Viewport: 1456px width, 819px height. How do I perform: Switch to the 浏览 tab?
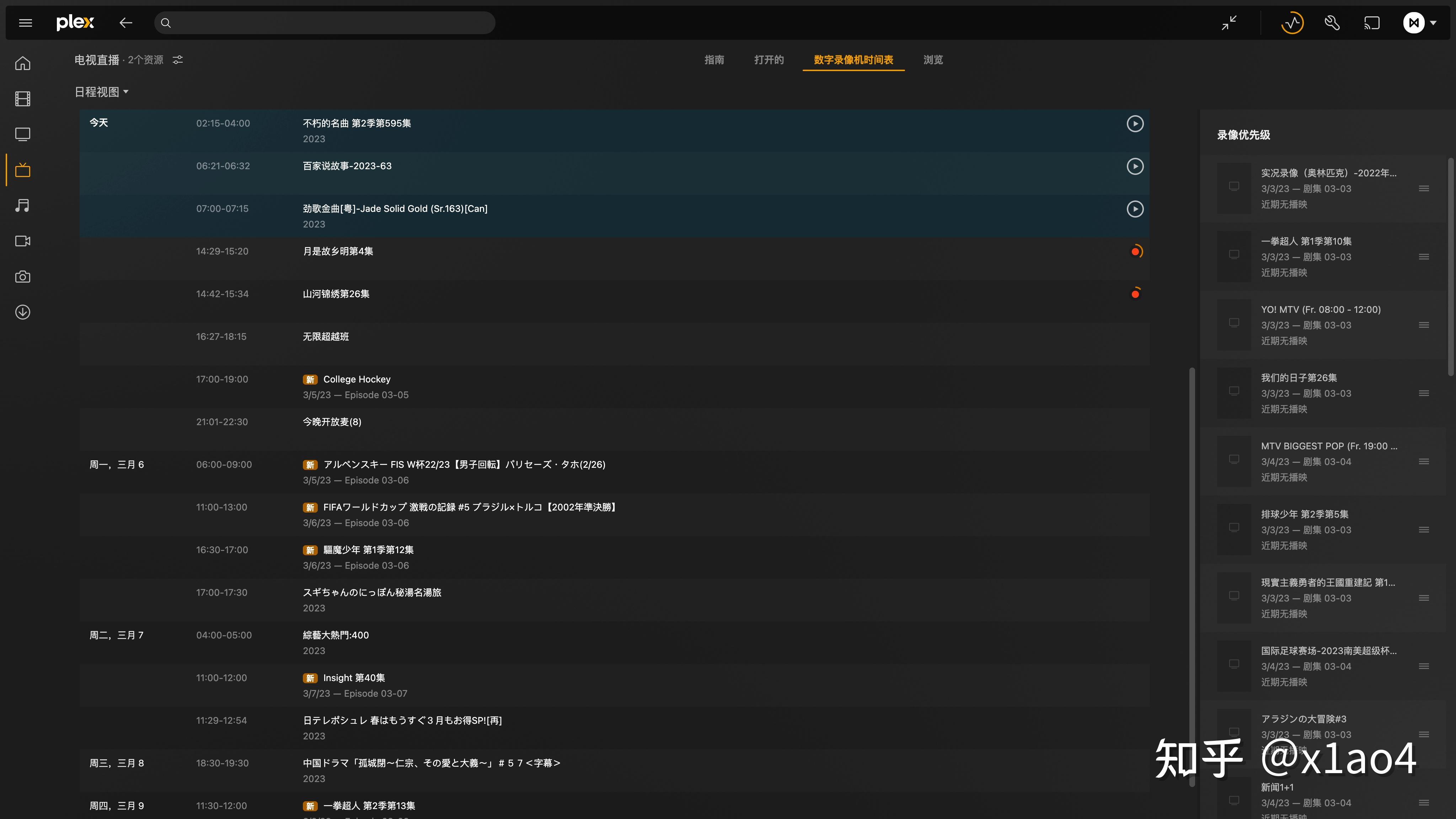click(933, 60)
